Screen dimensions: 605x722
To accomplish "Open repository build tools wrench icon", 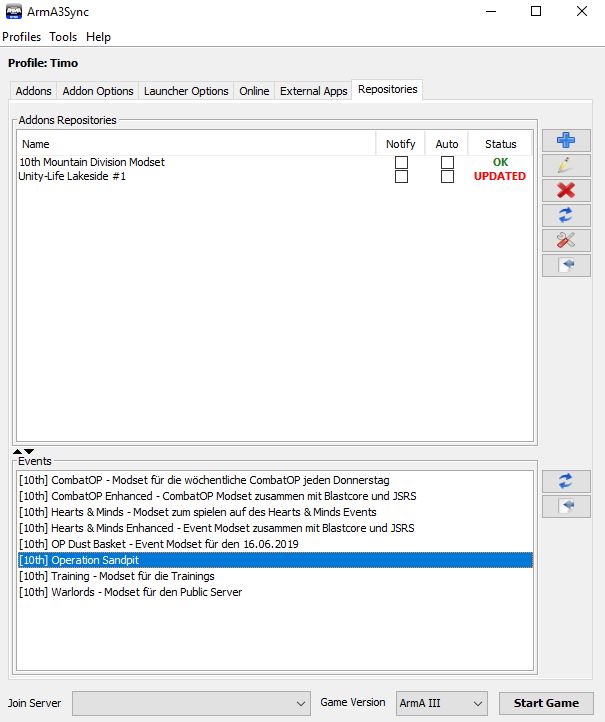I will pyautogui.click(x=566, y=240).
